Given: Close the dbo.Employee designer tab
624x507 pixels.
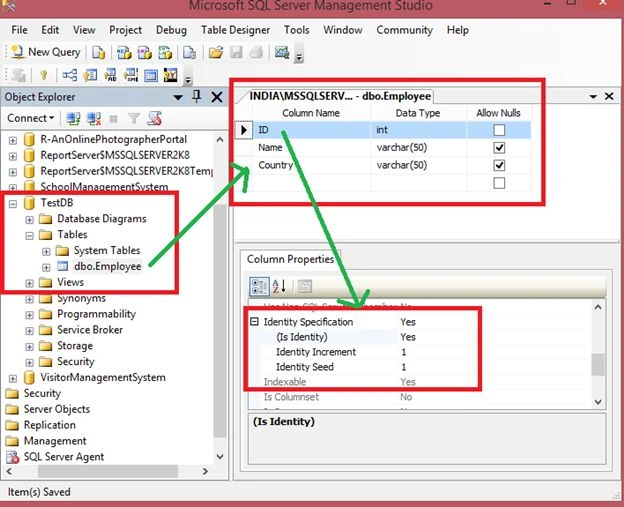Looking at the screenshot, I should [609, 96].
